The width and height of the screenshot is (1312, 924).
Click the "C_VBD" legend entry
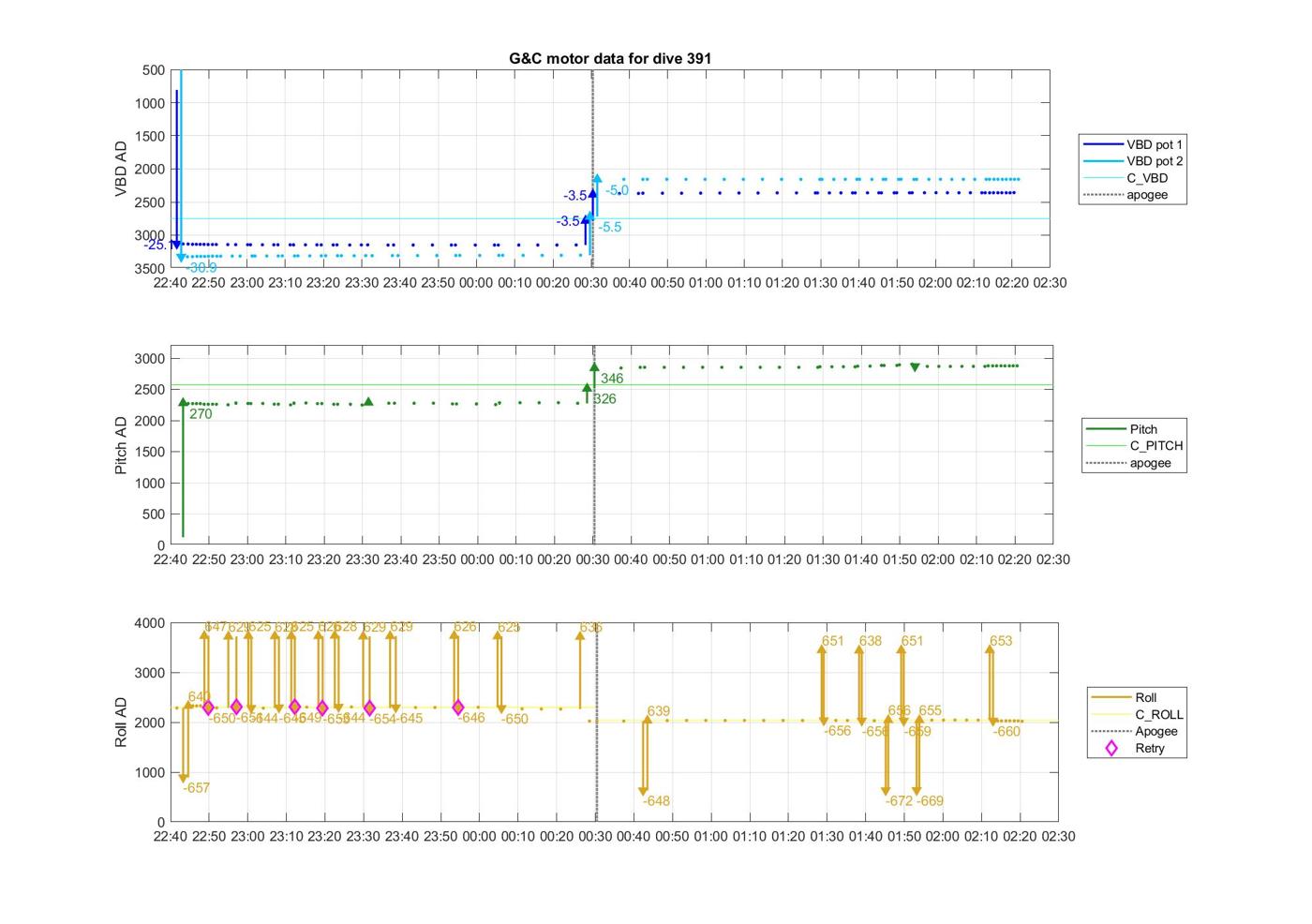pyautogui.click(x=1126, y=178)
